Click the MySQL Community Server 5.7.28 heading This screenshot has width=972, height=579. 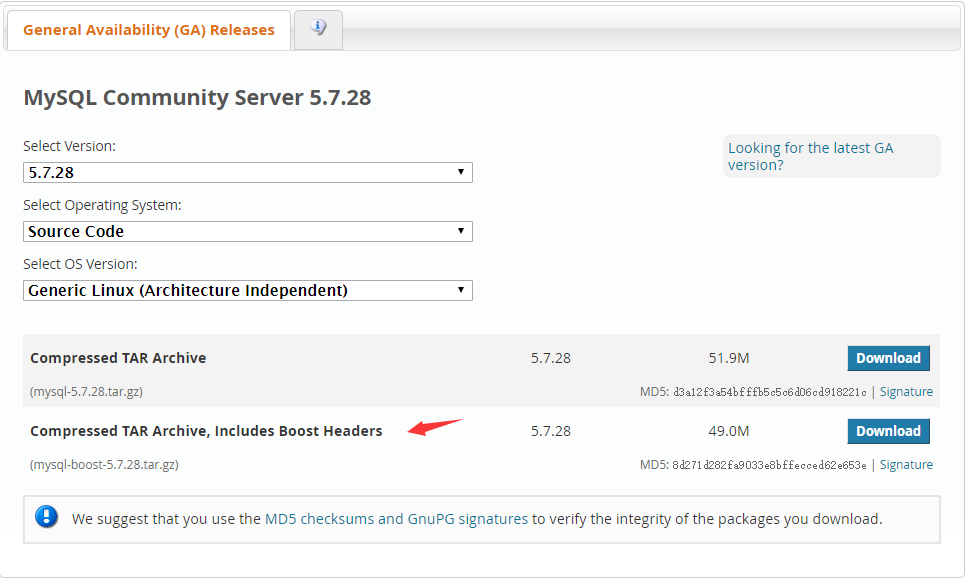pyautogui.click(x=197, y=97)
